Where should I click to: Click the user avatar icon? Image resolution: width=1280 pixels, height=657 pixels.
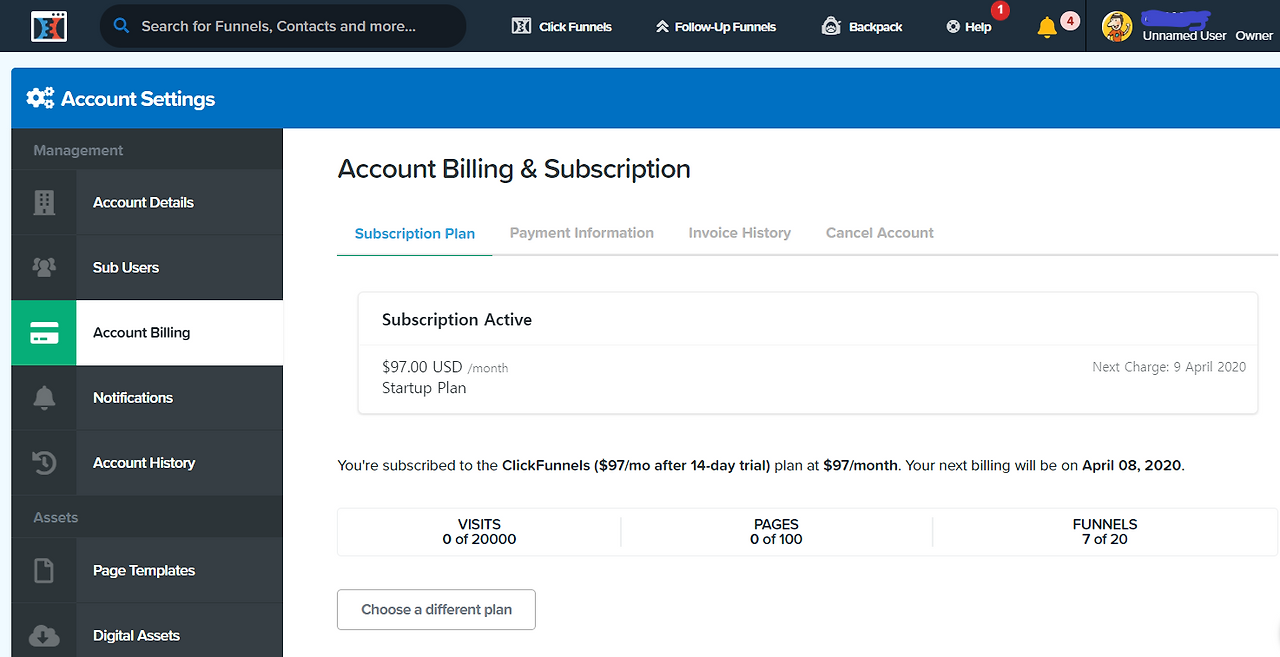click(1117, 26)
